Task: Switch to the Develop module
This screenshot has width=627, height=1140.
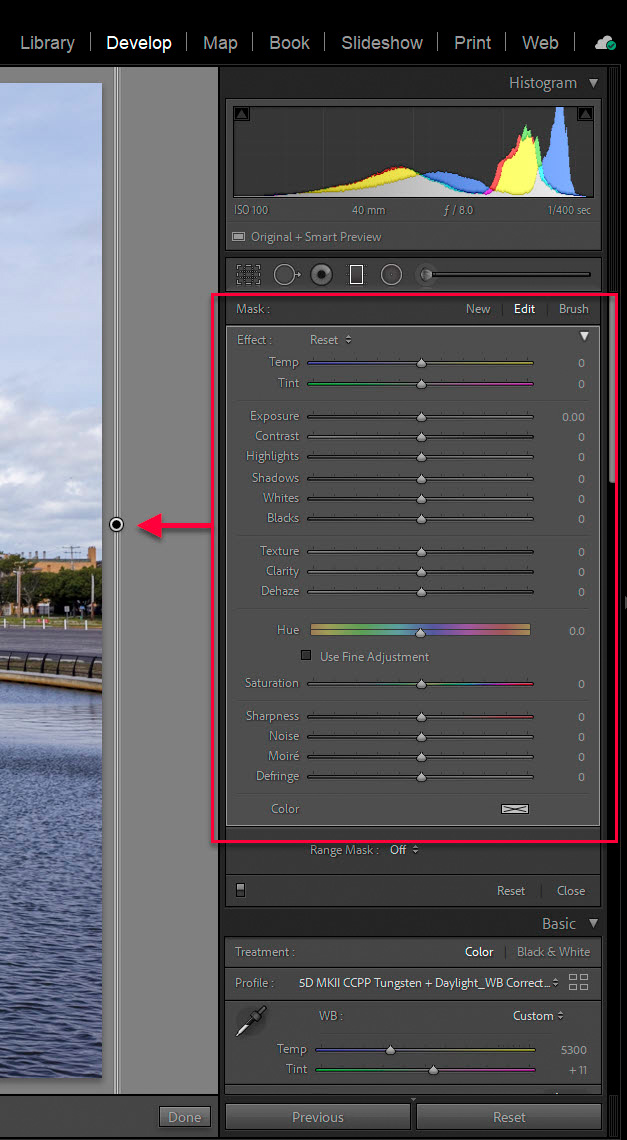Action: (139, 43)
